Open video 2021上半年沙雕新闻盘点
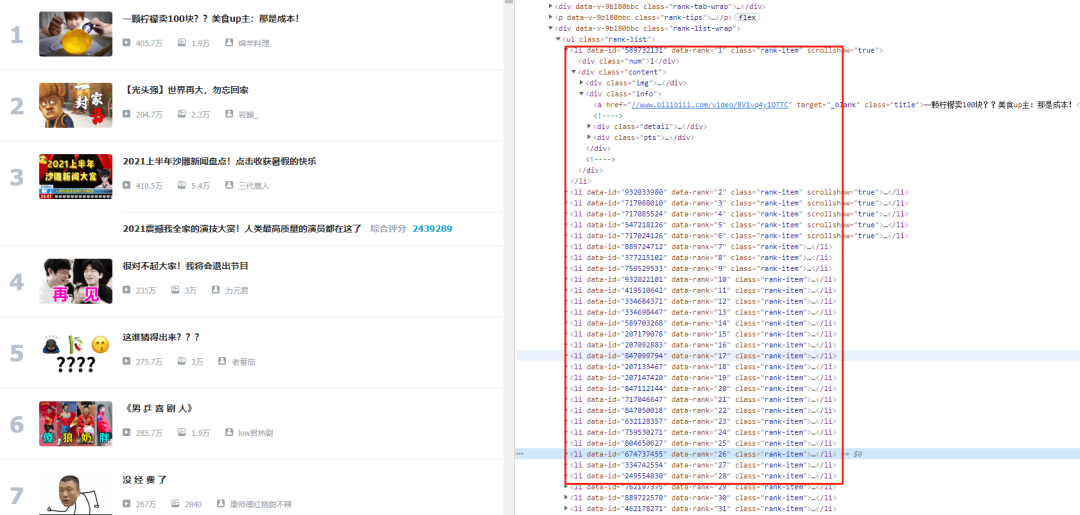This screenshot has width=1080, height=515. 219,161
